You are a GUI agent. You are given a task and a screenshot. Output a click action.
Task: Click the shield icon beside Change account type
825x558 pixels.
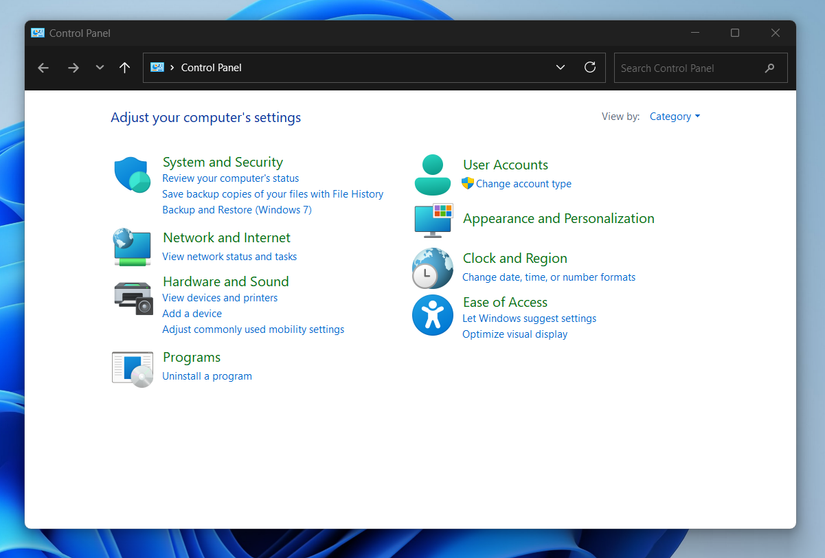point(467,183)
